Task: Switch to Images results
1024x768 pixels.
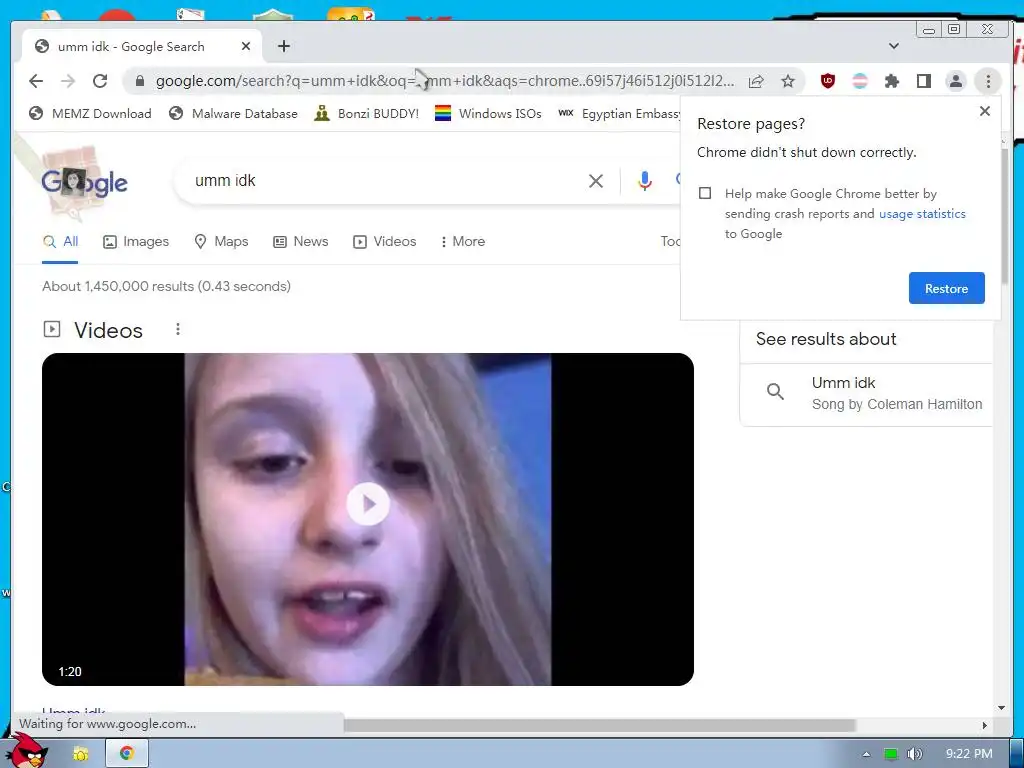Action: click(x=136, y=242)
